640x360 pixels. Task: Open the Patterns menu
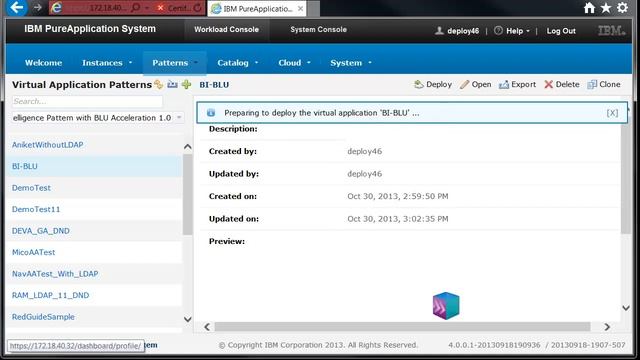tap(174, 63)
